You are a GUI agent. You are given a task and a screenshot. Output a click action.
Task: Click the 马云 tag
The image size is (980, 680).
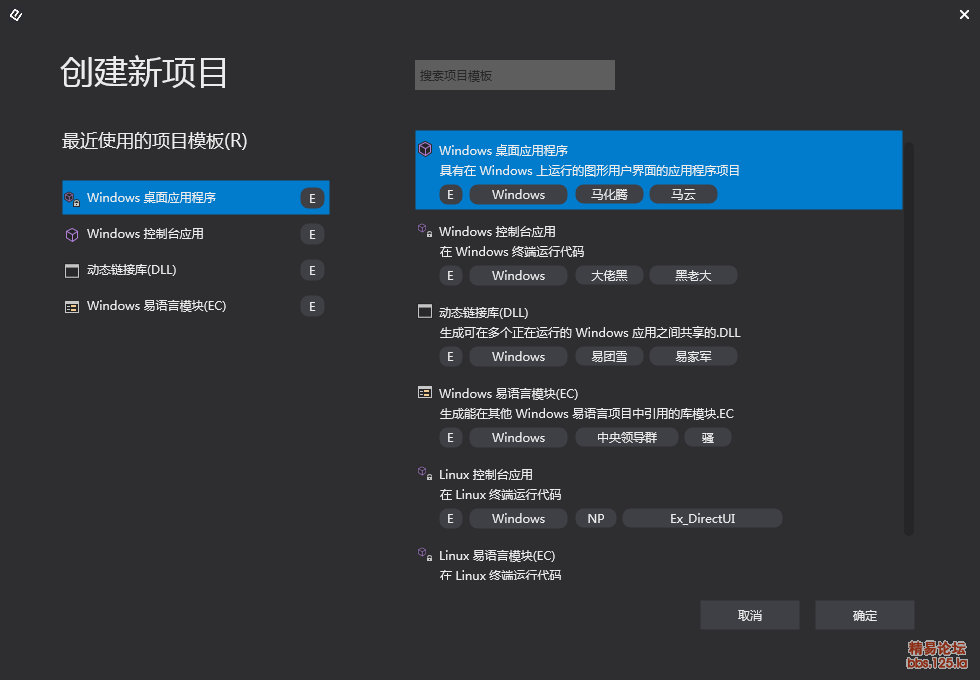coord(683,194)
